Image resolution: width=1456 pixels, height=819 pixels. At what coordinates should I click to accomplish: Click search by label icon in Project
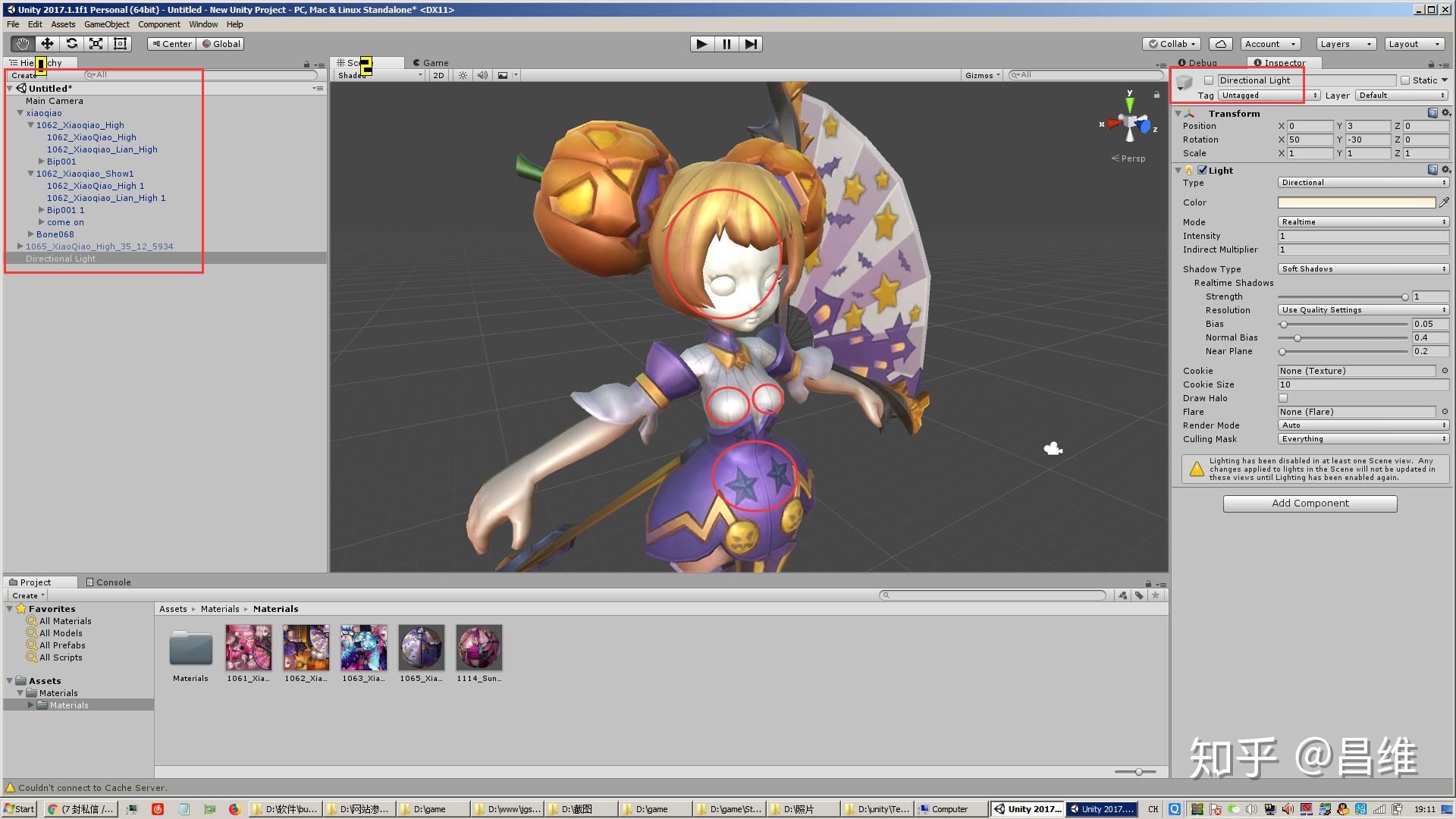[x=1139, y=595]
